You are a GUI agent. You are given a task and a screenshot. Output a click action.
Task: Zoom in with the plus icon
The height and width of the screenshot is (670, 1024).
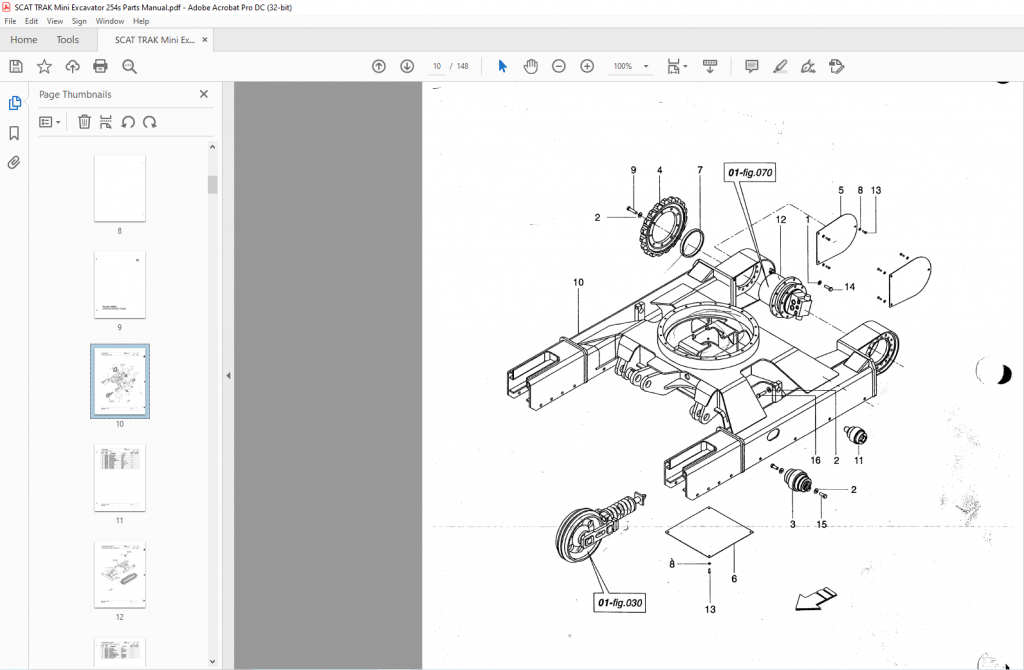[x=587, y=66]
